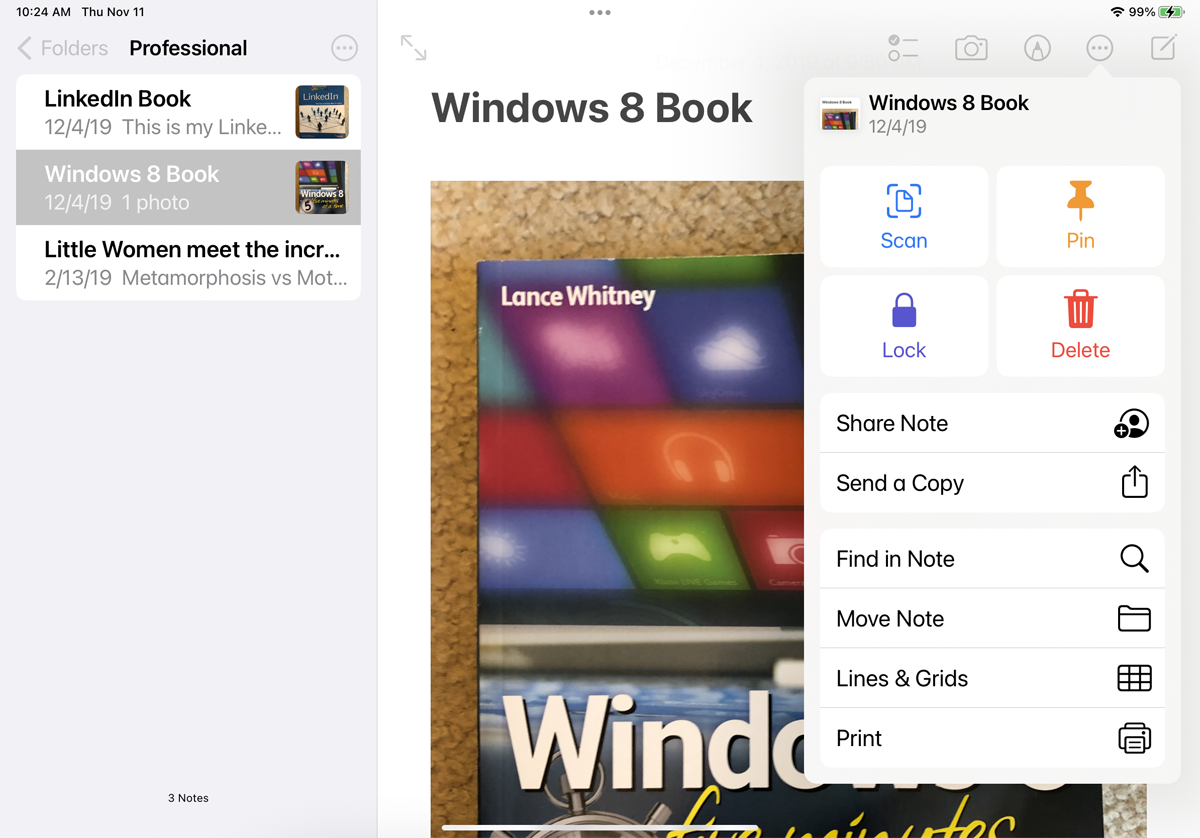Open the checklist tool in toolbar

(x=903, y=48)
